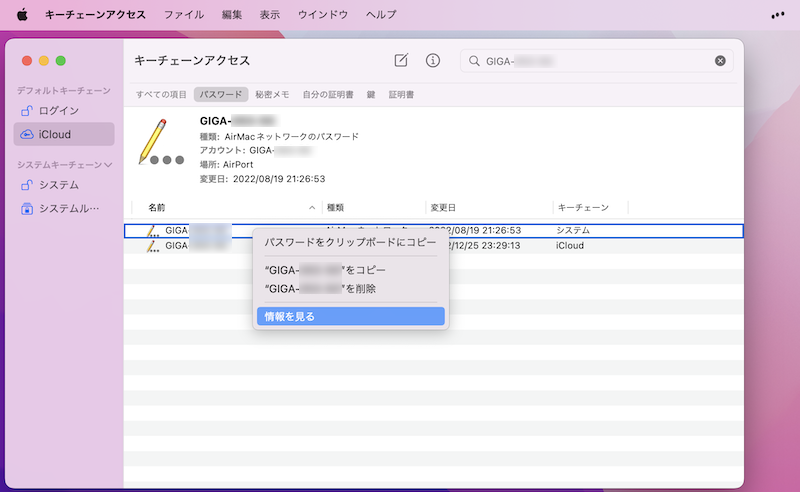The image size is (800, 492).
Task: Switch to the パスワード tab
Action: click(220, 95)
